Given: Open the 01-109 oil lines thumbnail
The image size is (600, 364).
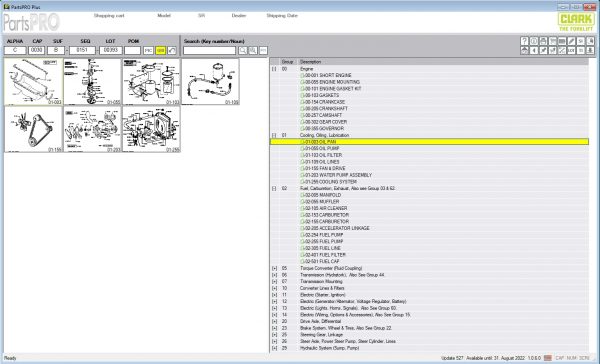Looking at the screenshot, I should (x=210, y=82).
